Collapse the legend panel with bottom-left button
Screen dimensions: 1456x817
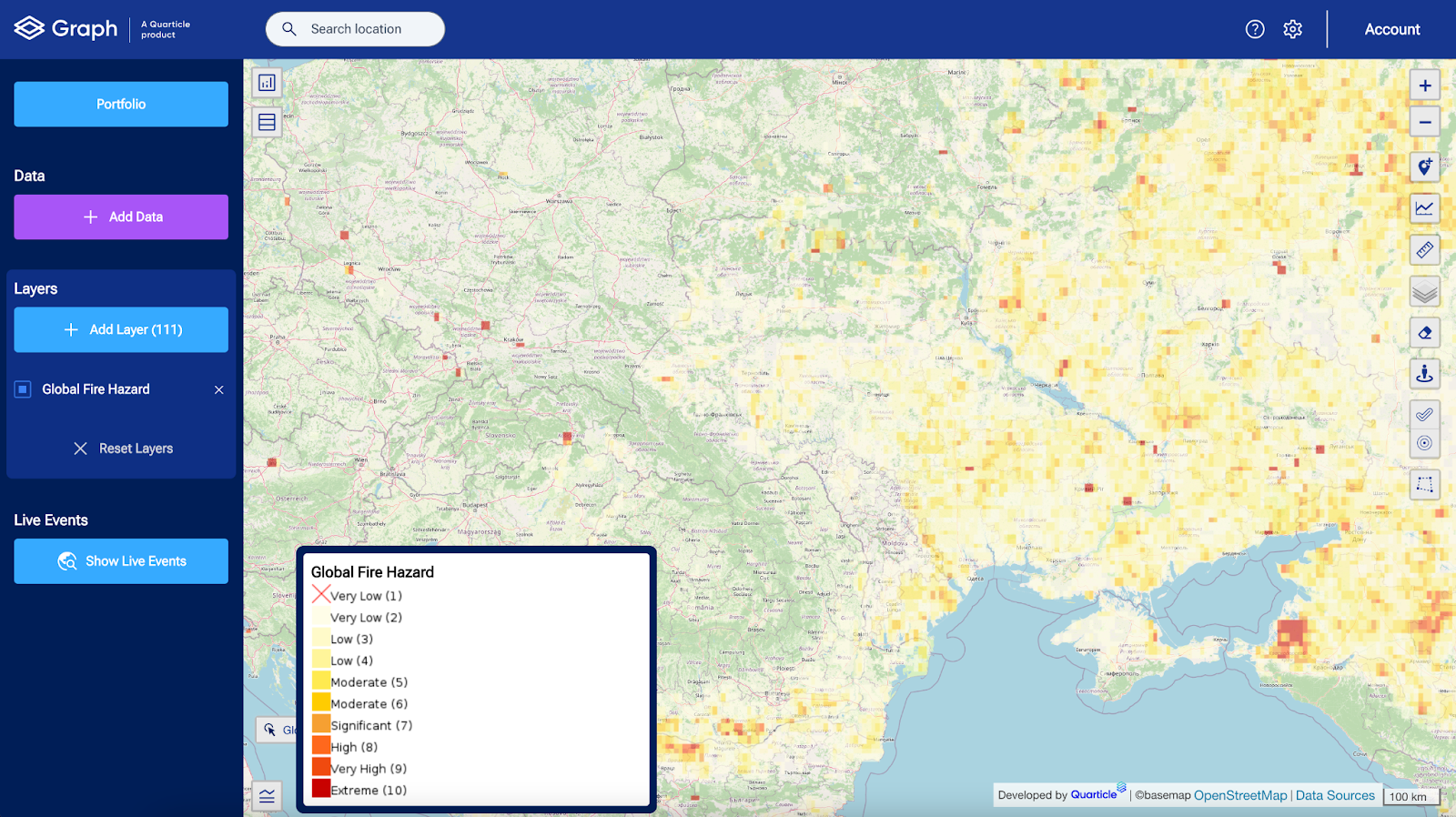pos(267,796)
